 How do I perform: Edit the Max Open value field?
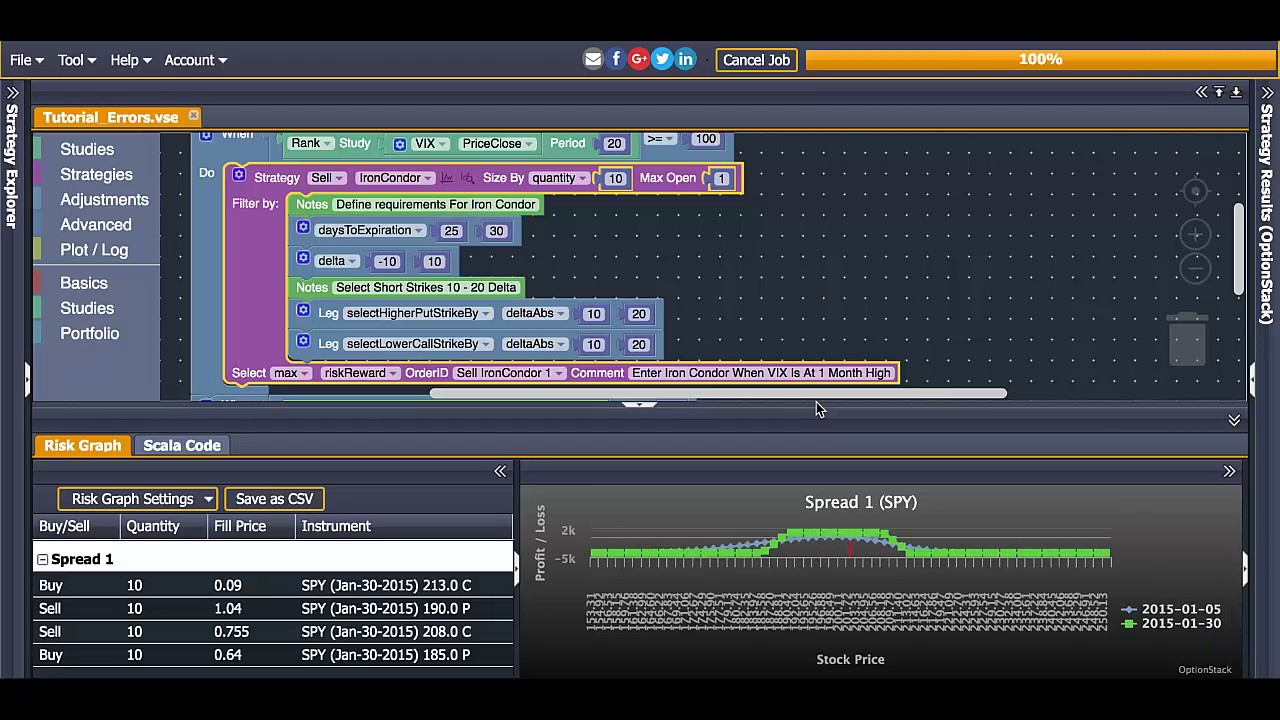(x=721, y=179)
